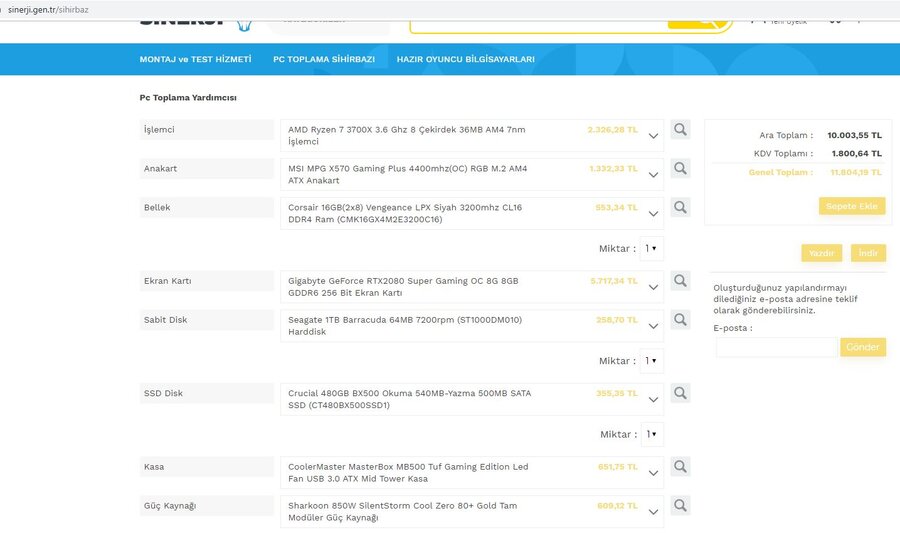Click the 1.332,33 TL motherboard price
This screenshot has width=900, height=533.
click(x=614, y=169)
